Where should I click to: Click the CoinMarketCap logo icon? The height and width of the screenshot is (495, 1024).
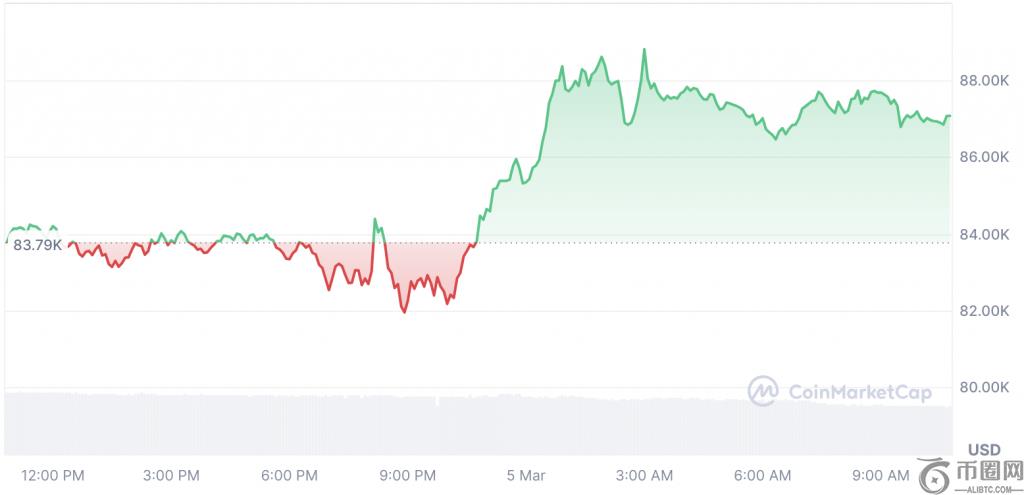765,389
